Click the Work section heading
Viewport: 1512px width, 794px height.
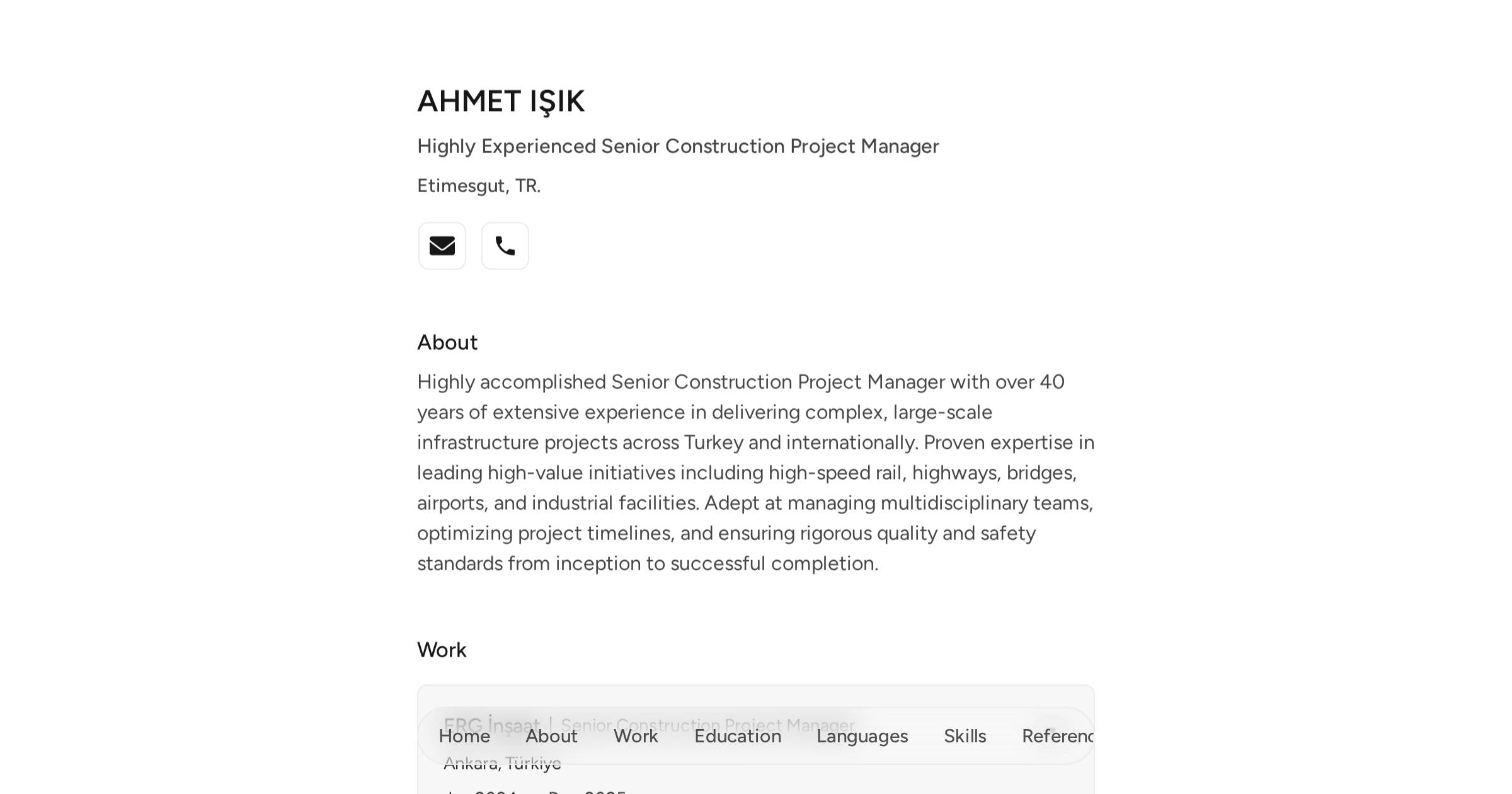pos(442,650)
